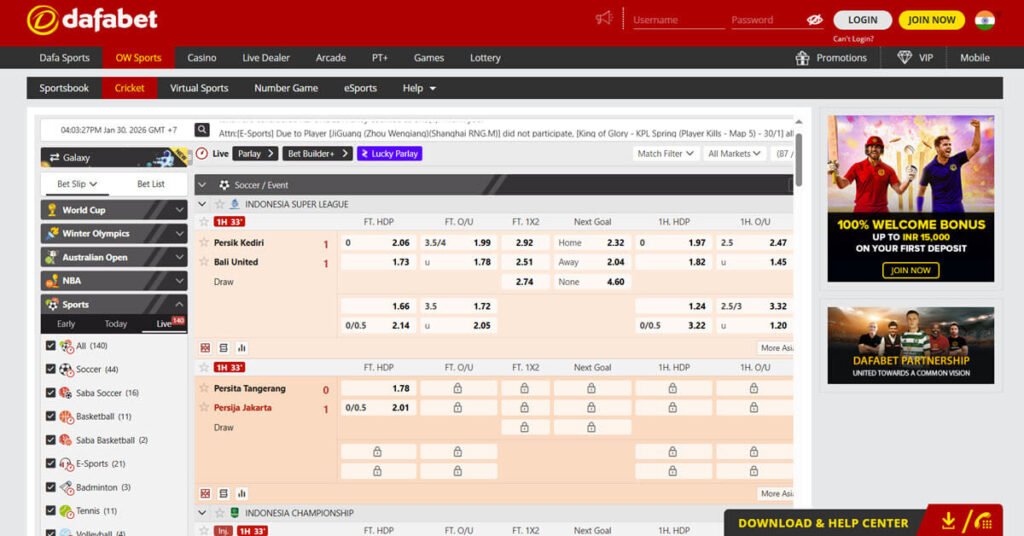Open scoreboard icon under Persik Kediri match
Viewport: 1024px width, 536px height.
click(x=205, y=348)
